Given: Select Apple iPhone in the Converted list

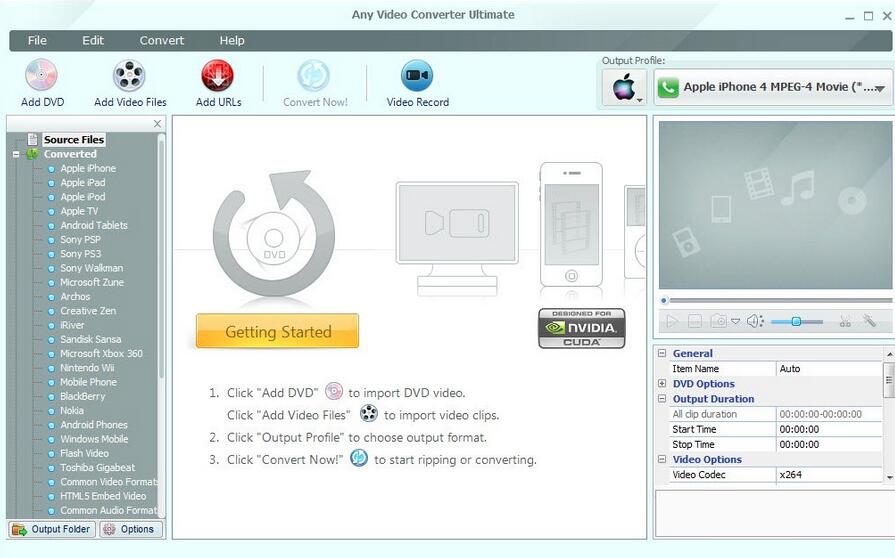Looking at the screenshot, I should (88, 168).
